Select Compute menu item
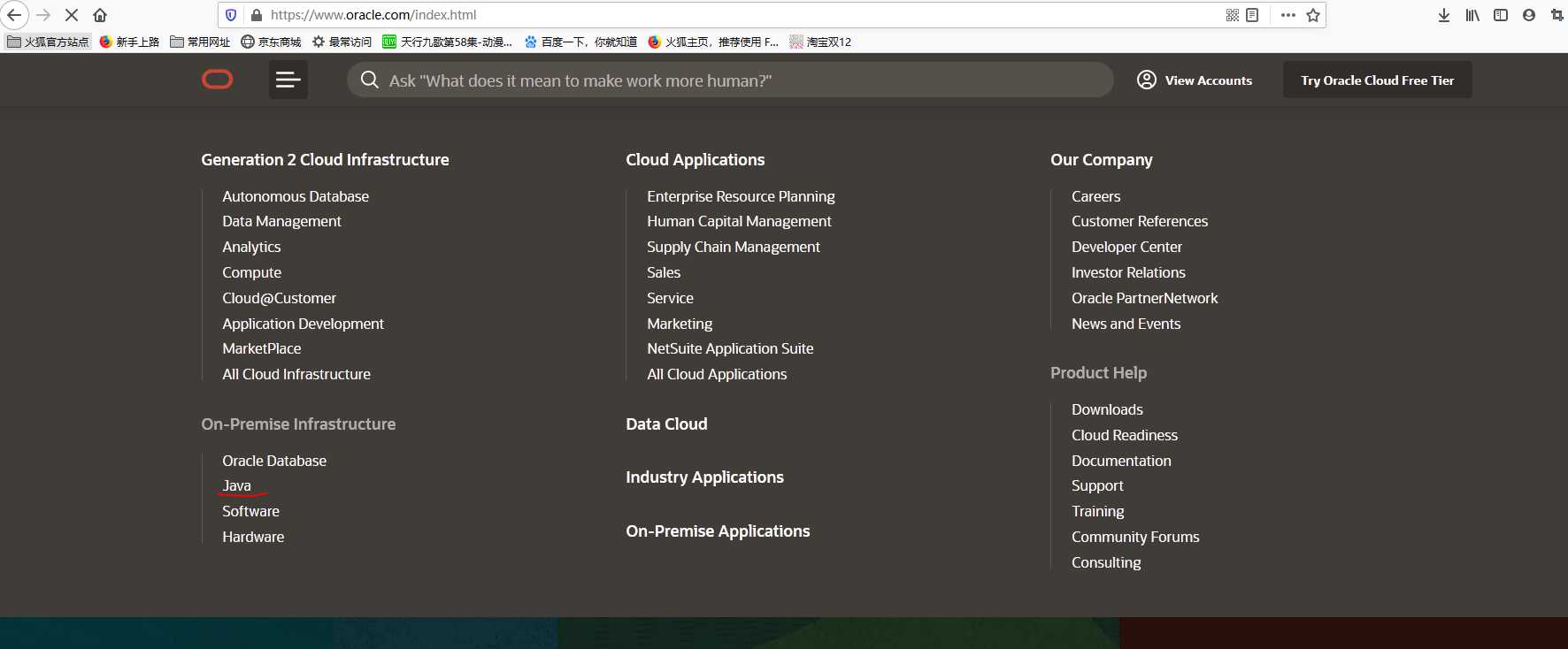This screenshot has width=1568, height=649. [x=251, y=272]
